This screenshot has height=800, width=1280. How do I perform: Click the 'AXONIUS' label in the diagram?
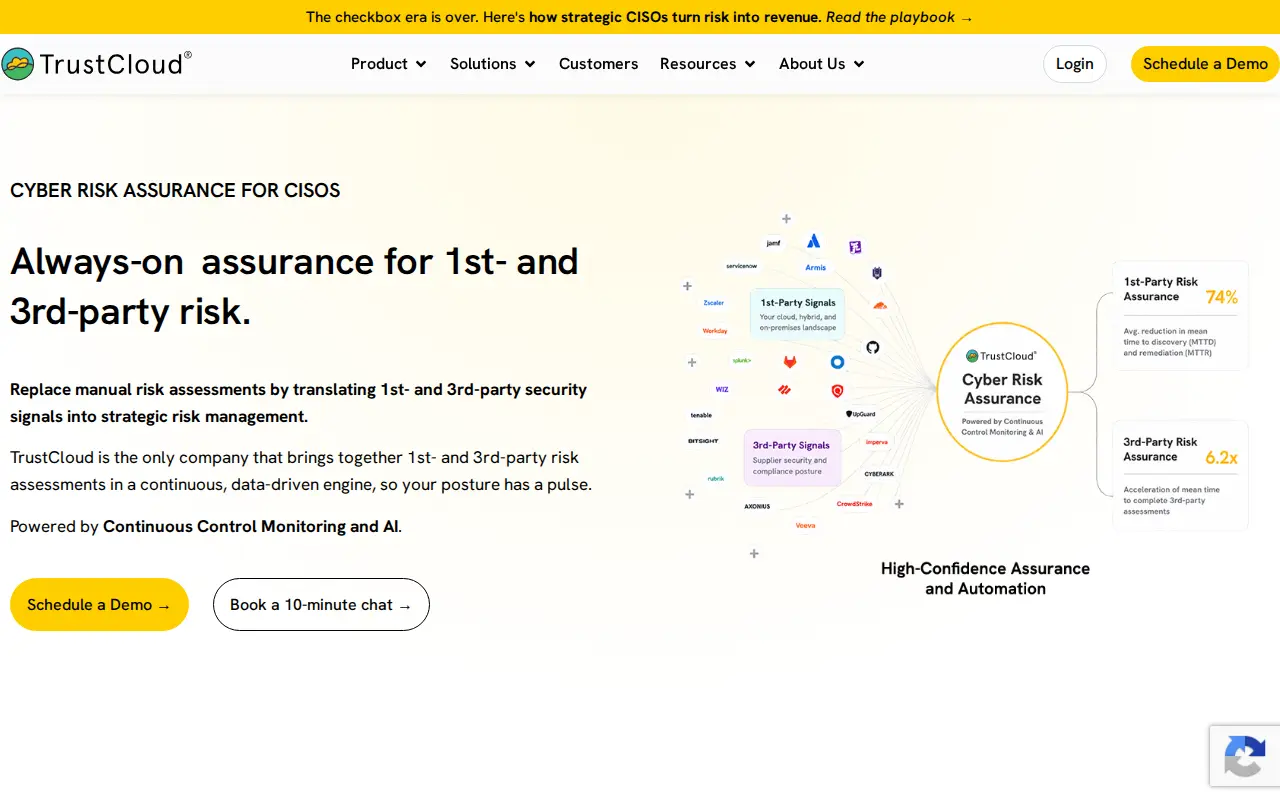[757, 507]
